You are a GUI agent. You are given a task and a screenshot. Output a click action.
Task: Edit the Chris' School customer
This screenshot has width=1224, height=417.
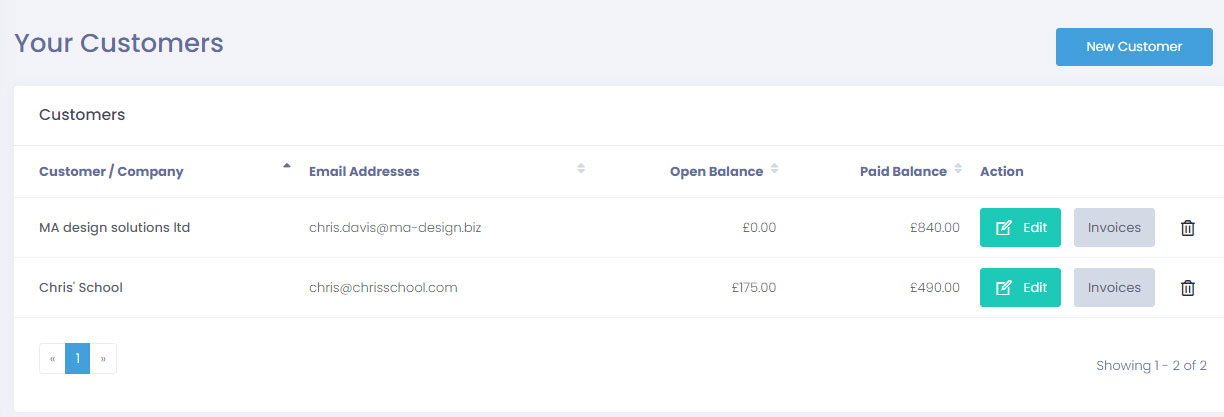tap(1020, 288)
